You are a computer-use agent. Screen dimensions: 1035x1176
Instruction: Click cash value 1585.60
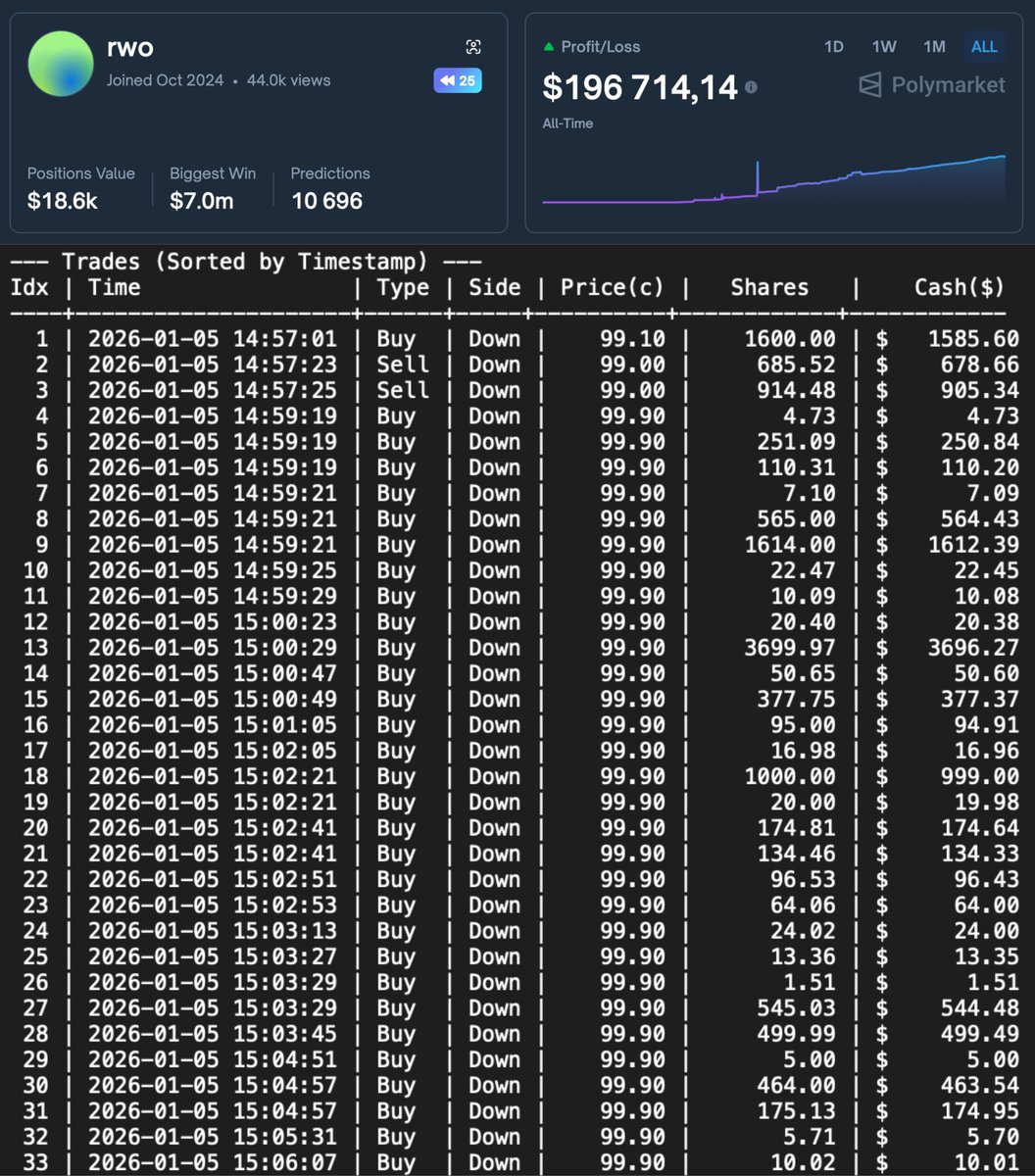tap(973, 339)
